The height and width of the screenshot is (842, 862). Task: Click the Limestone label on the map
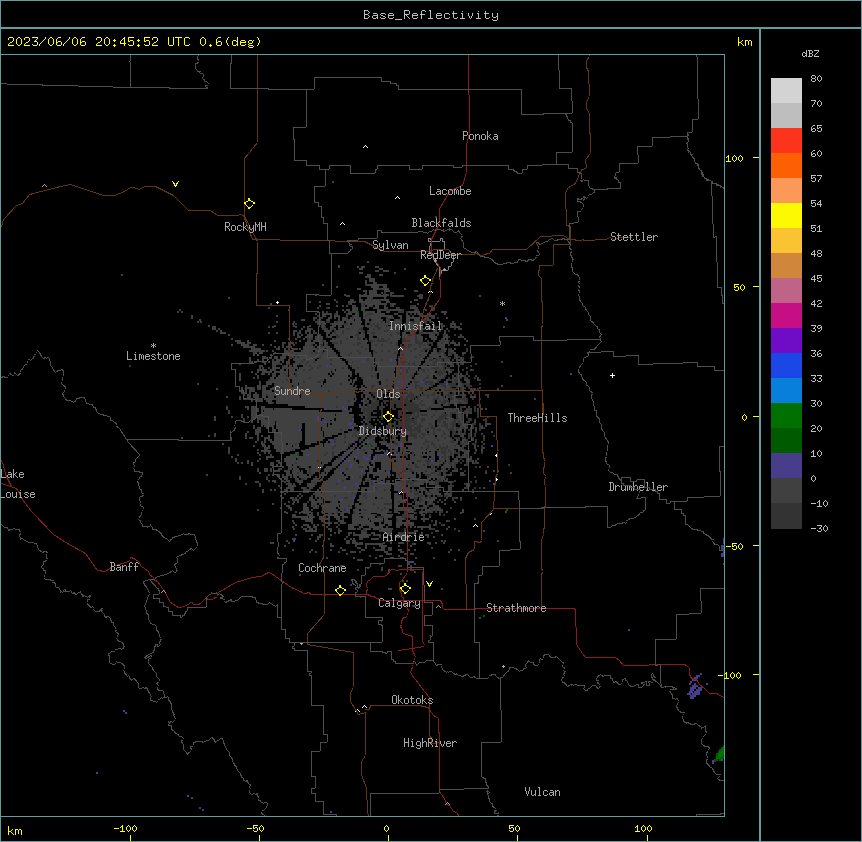tap(153, 356)
